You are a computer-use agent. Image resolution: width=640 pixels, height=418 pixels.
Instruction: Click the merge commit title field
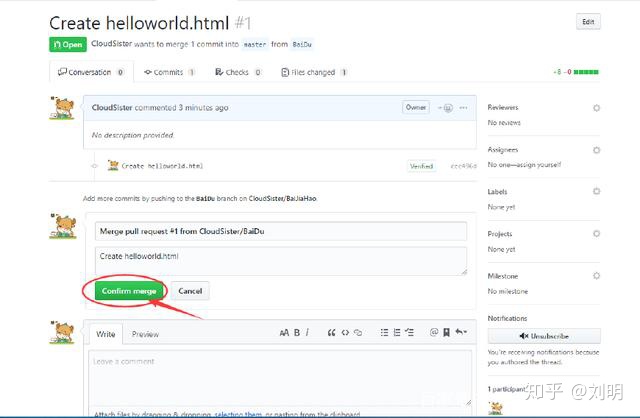281,231
